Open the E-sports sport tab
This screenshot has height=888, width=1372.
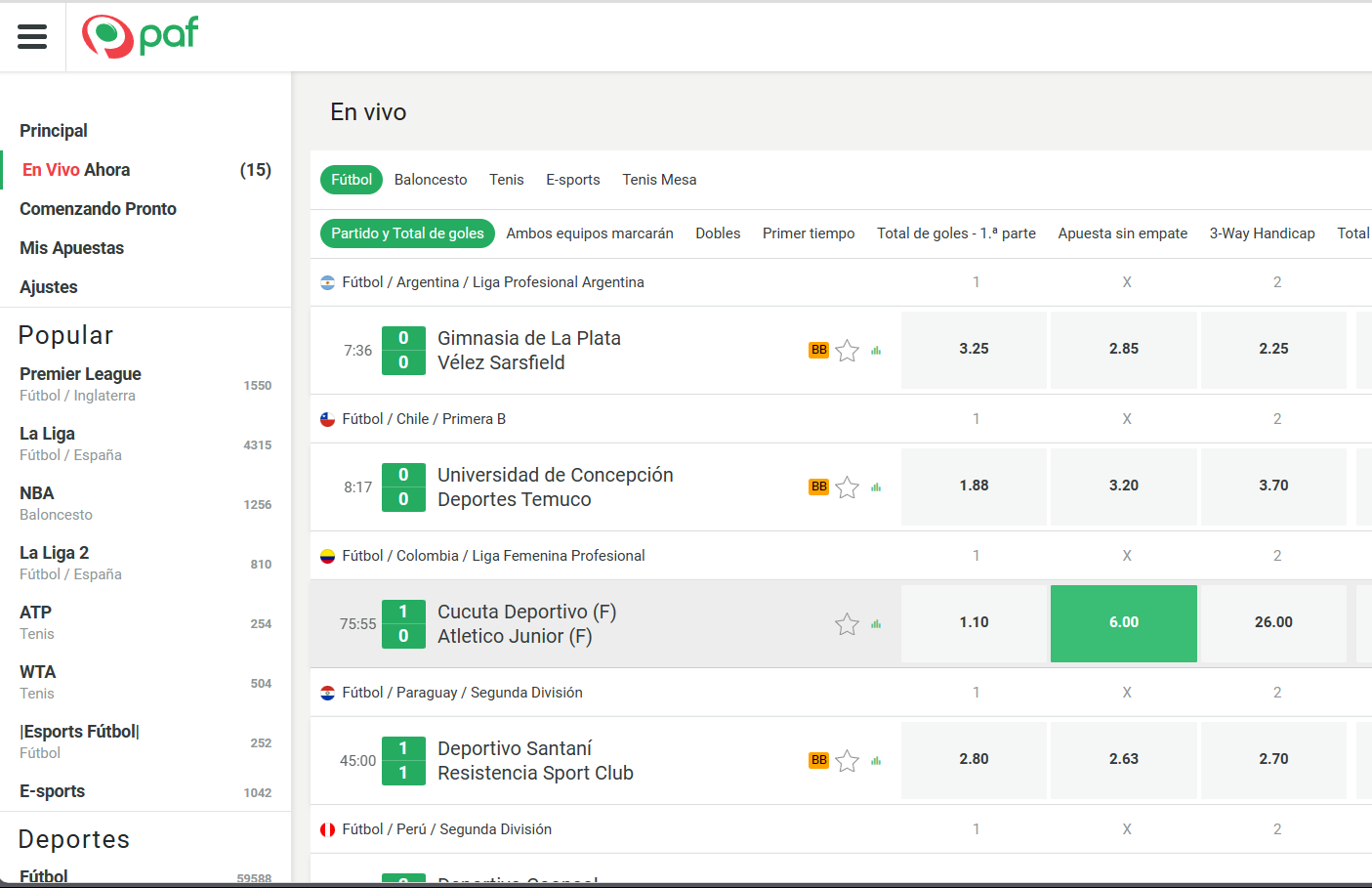coord(573,180)
